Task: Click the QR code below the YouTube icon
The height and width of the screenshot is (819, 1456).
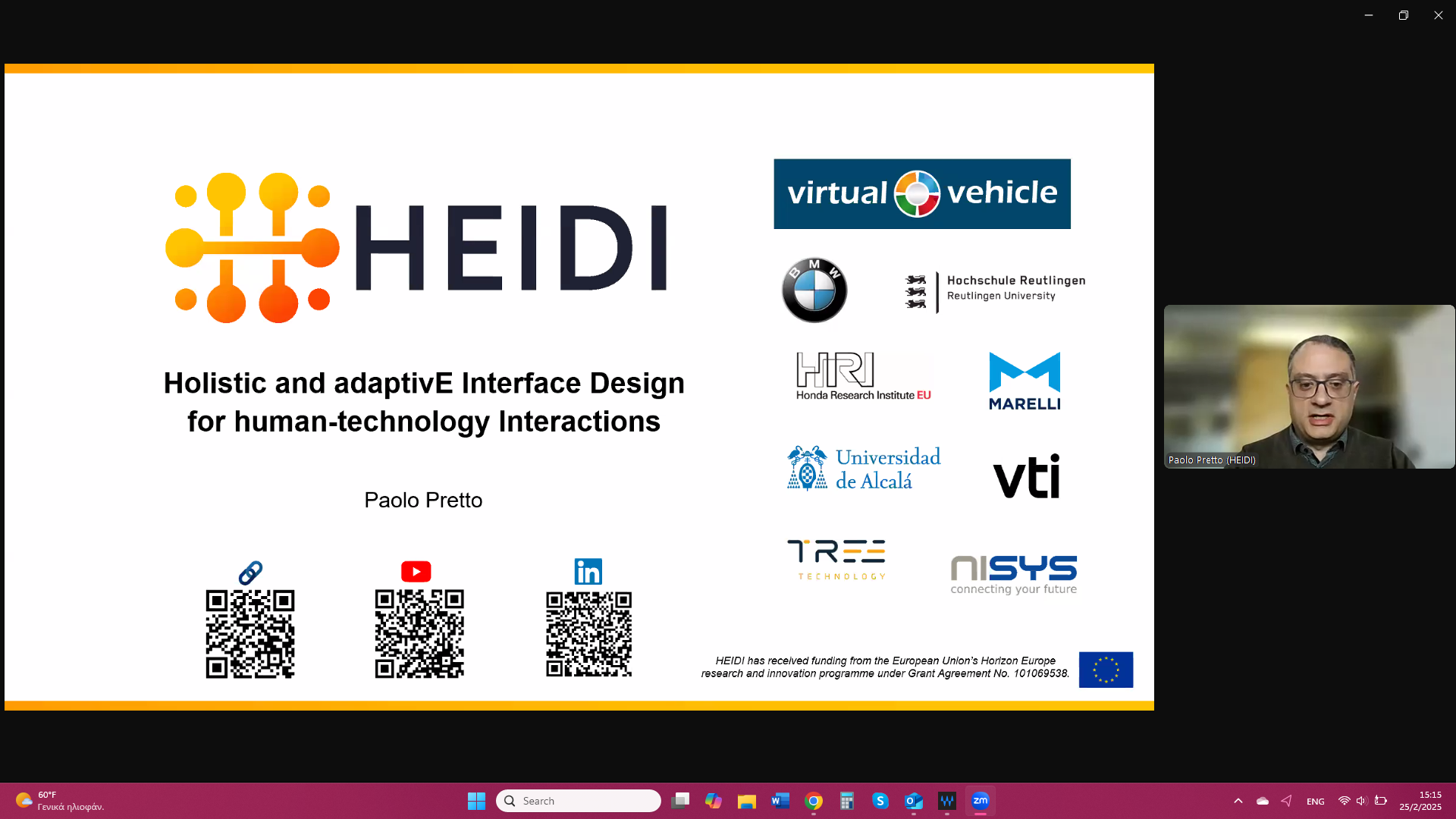Action: 419,634
